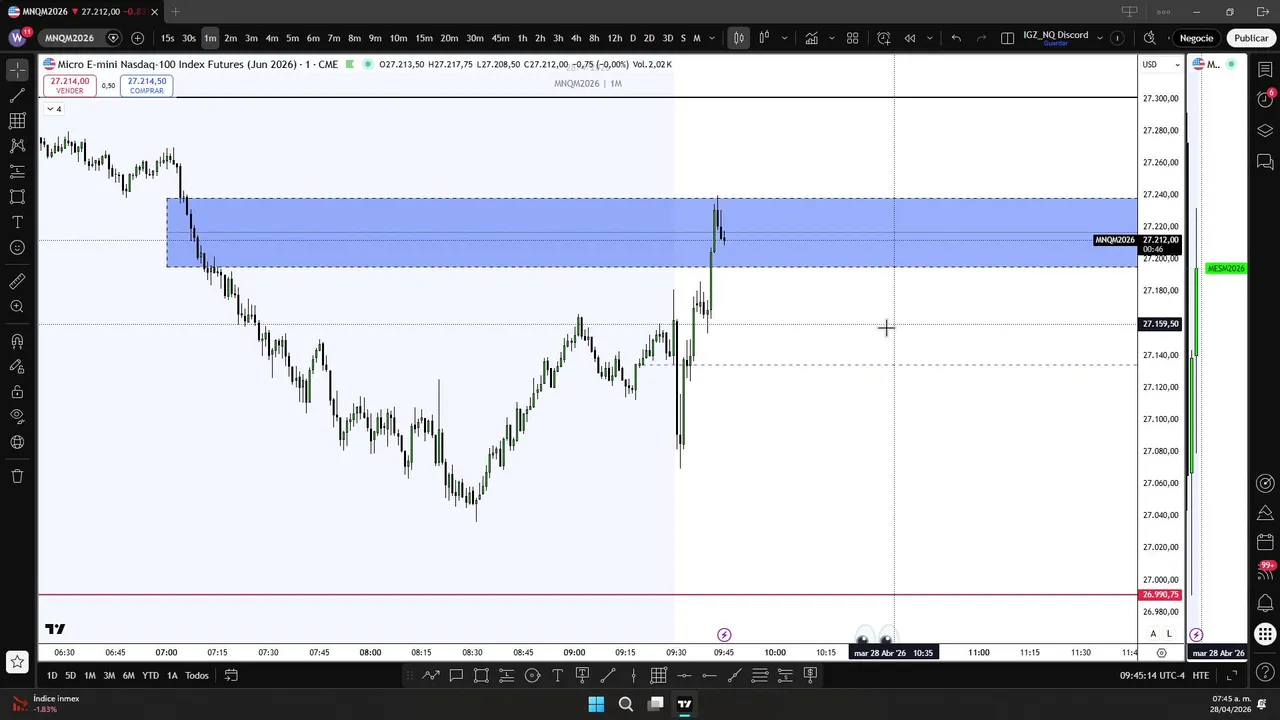Expand the time interval dropdown arrow
Screen dimensions: 1280x720
[712, 38]
